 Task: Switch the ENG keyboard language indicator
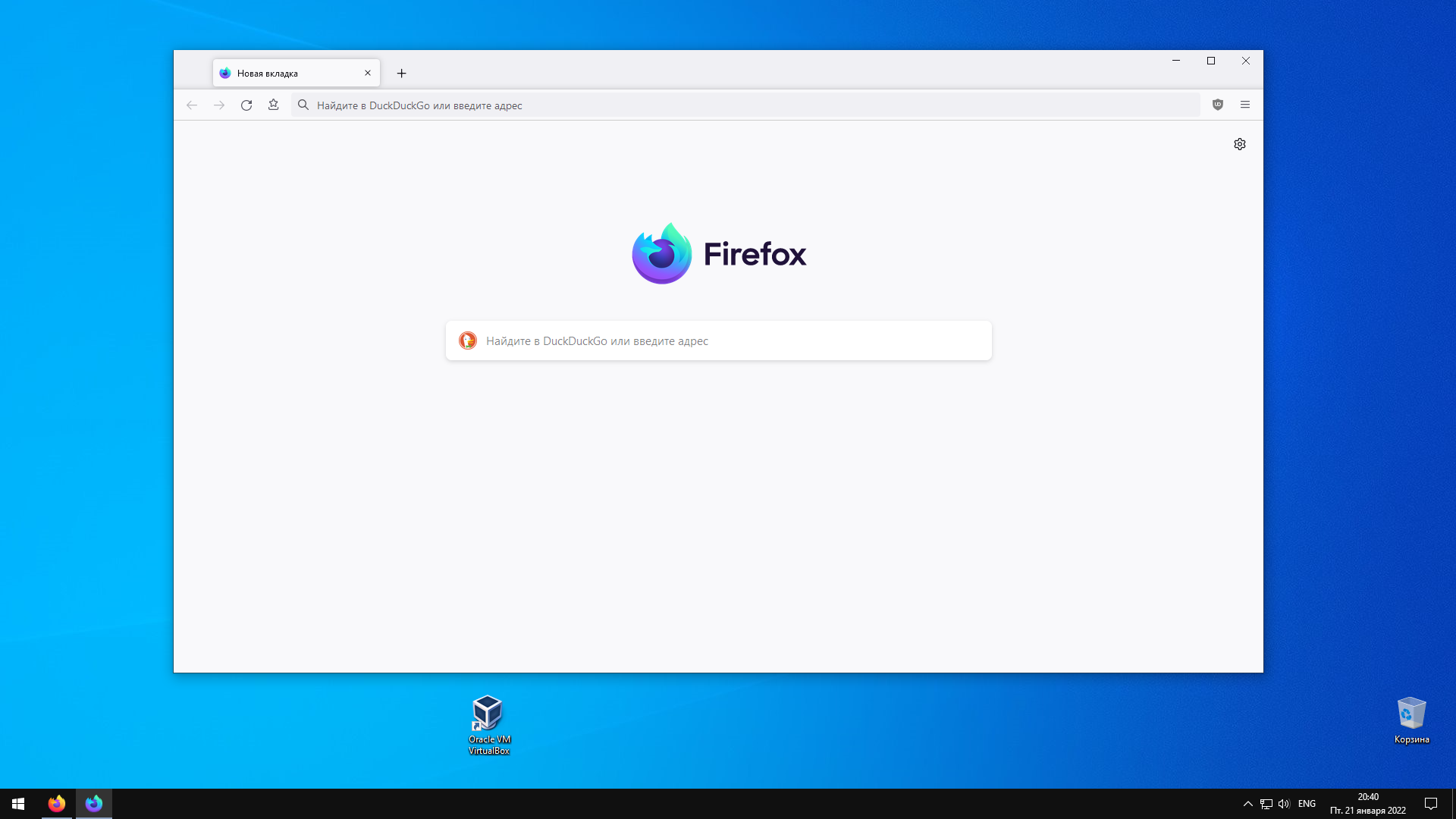[x=1307, y=804]
